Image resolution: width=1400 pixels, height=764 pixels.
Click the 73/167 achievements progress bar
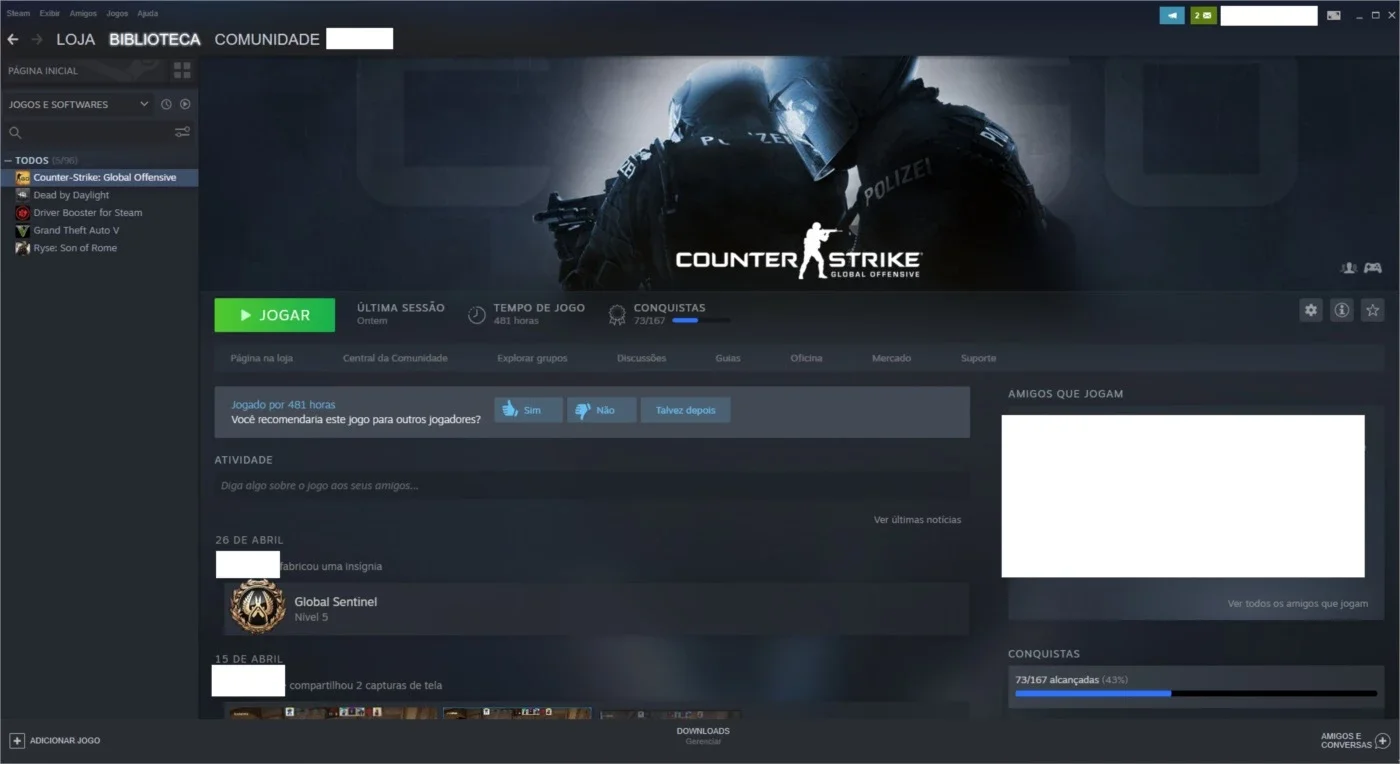701,321
